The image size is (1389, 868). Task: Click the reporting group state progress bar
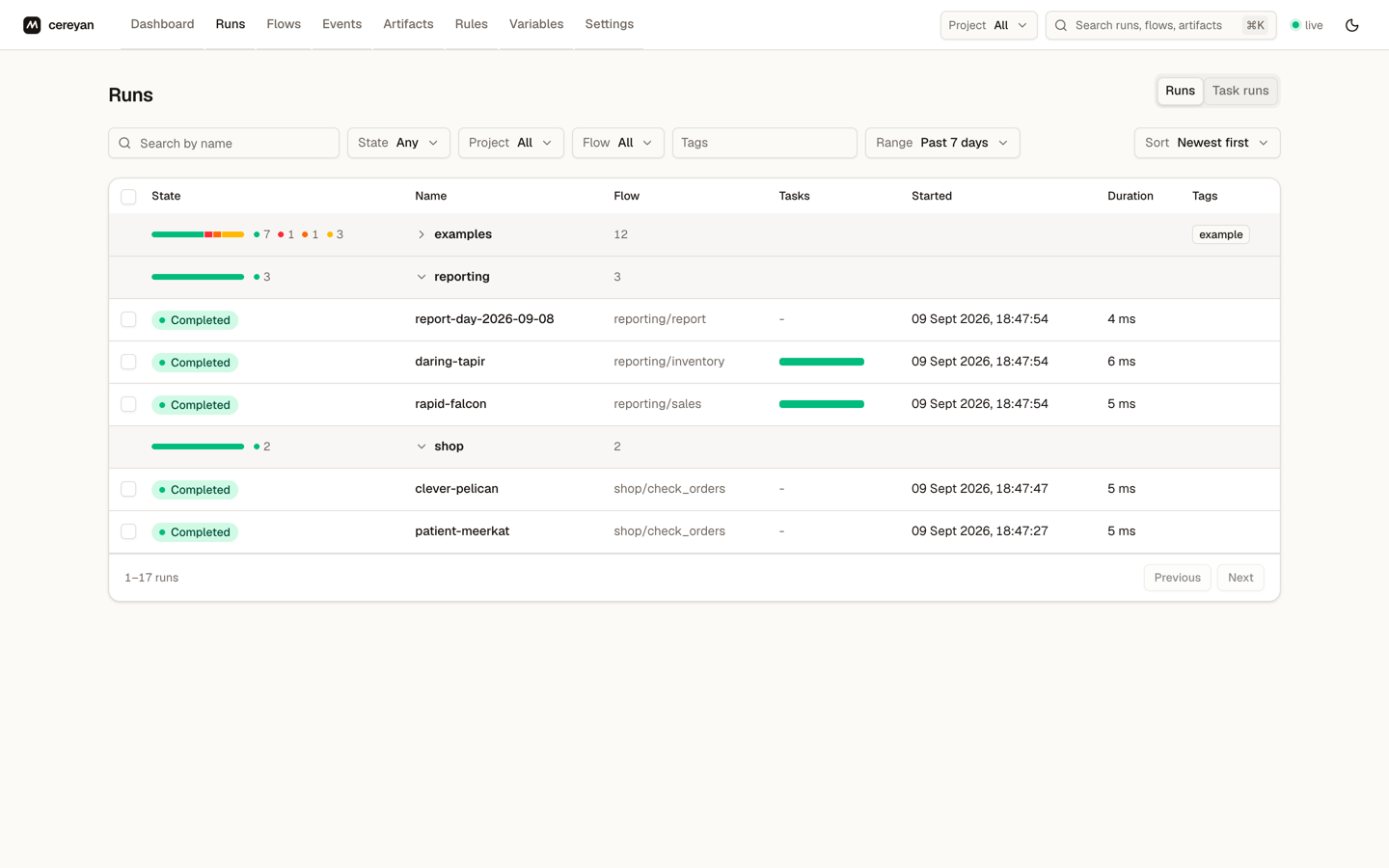pos(198,277)
